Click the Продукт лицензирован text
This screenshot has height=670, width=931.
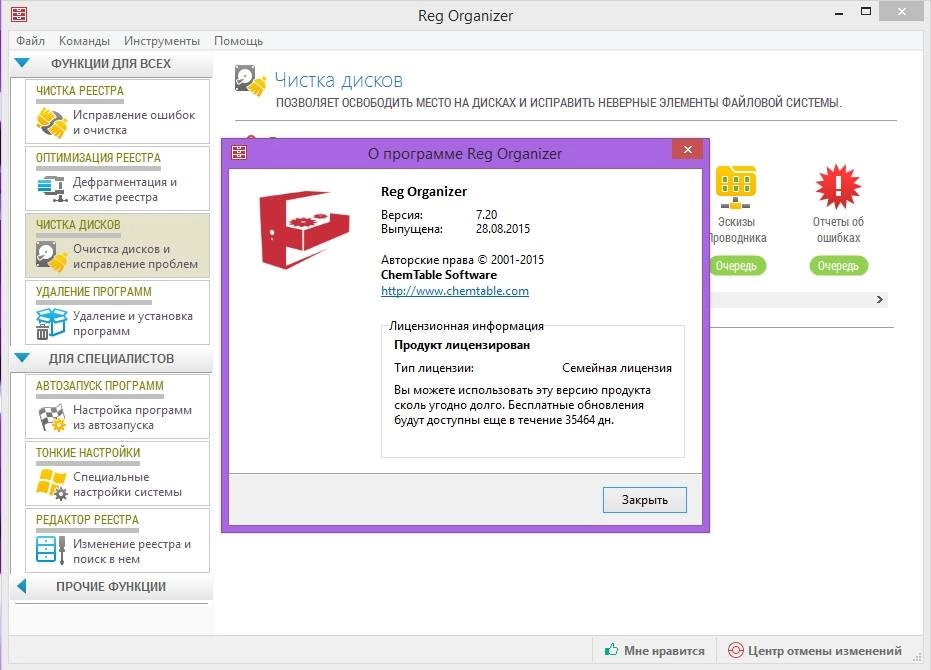click(x=462, y=345)
